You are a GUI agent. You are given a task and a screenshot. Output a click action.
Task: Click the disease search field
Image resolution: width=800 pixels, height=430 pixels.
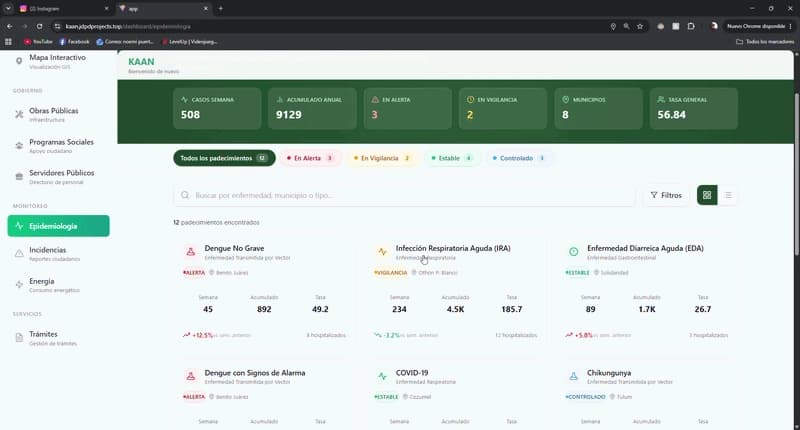(404, 195)
